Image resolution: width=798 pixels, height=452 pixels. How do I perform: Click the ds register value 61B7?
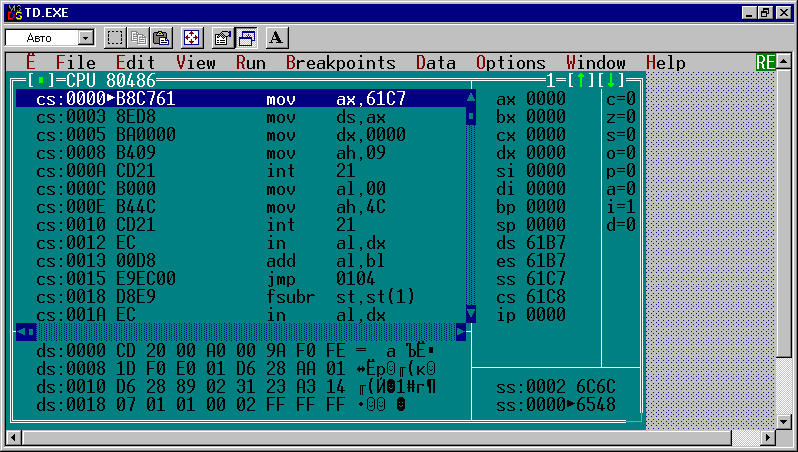click(x=546, y=243)
